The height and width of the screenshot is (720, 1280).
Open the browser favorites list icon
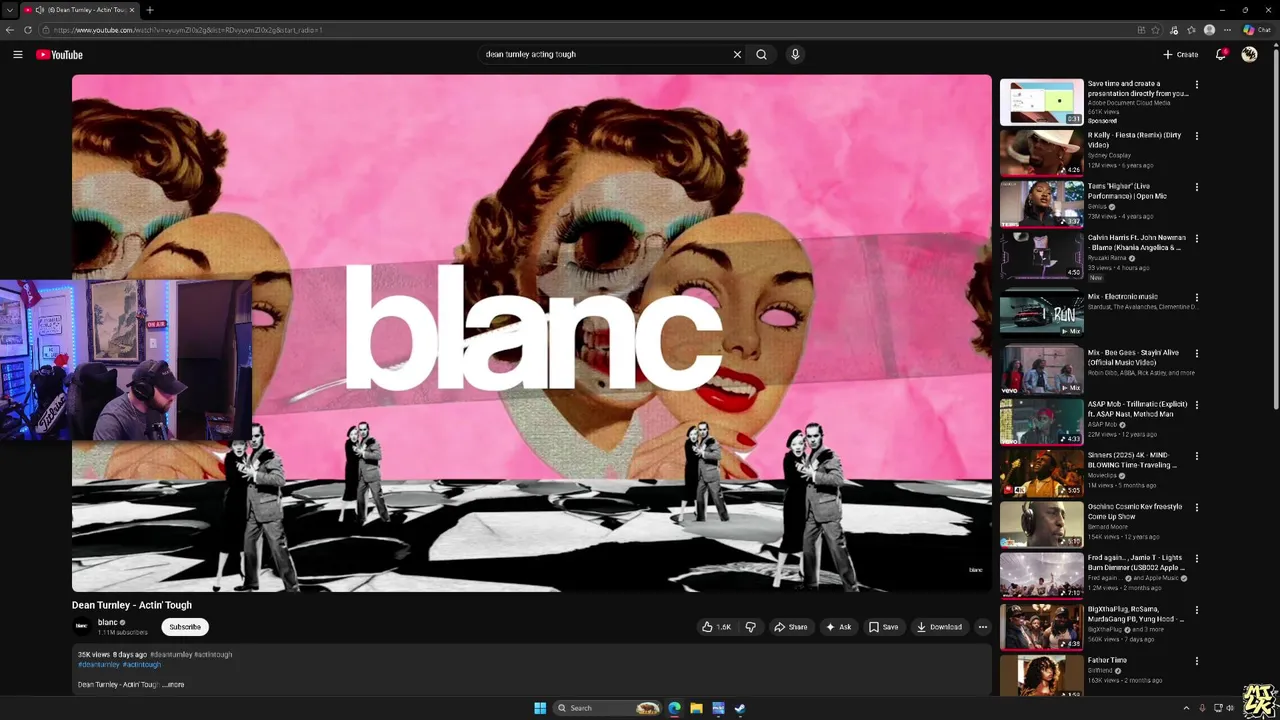1191,30
